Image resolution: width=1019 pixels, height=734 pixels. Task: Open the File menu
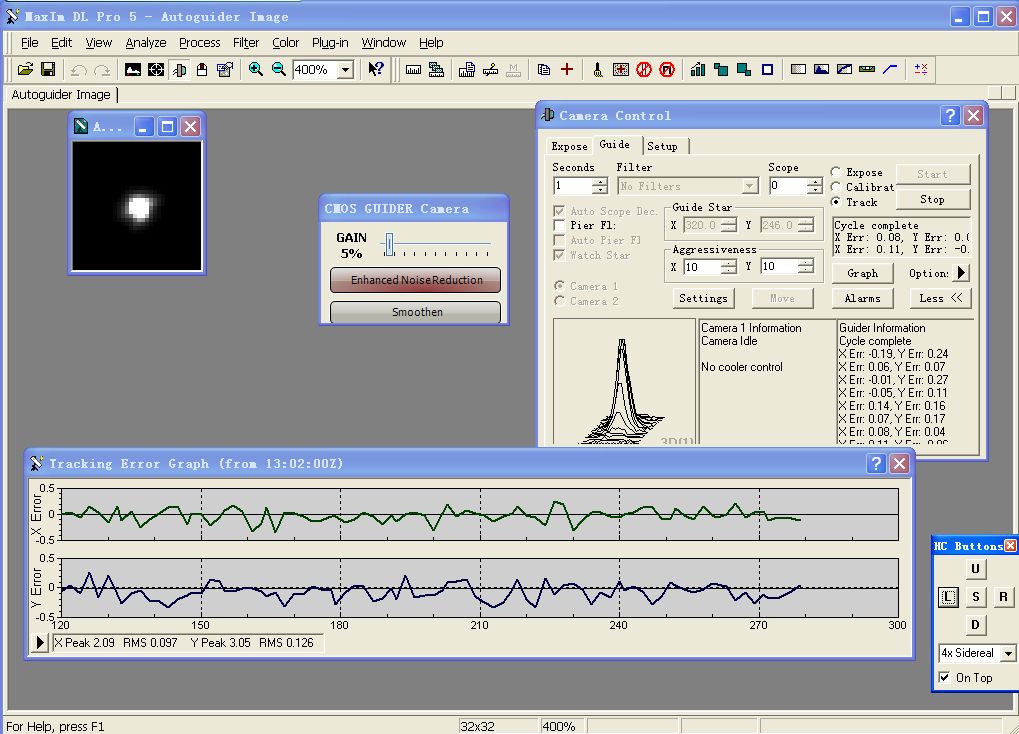pos(29,43)
